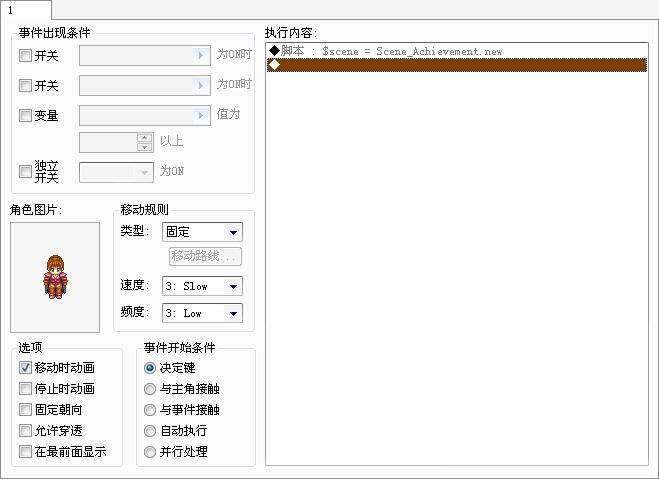Uncheck the 移动时动画 option
The image size is (659, 480).
25,367
